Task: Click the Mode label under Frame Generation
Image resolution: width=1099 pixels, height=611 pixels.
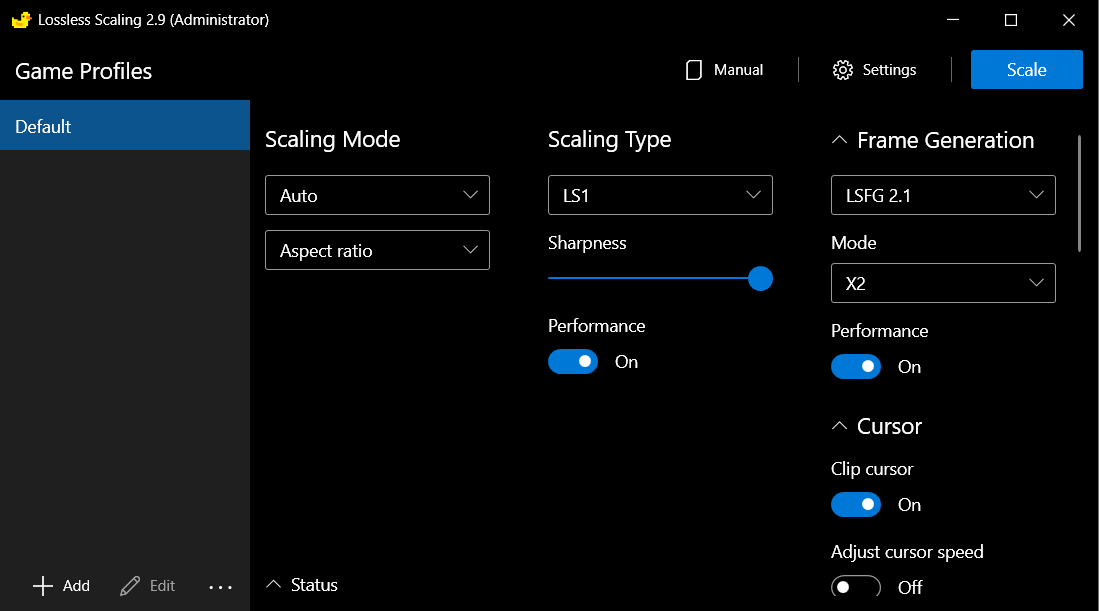Action: click(854, 243)
